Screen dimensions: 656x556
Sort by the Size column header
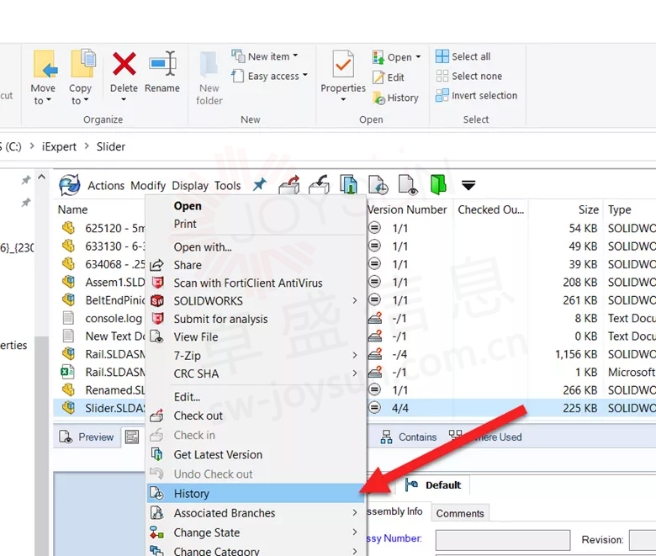pyautogui.click(x=588, y=210)
